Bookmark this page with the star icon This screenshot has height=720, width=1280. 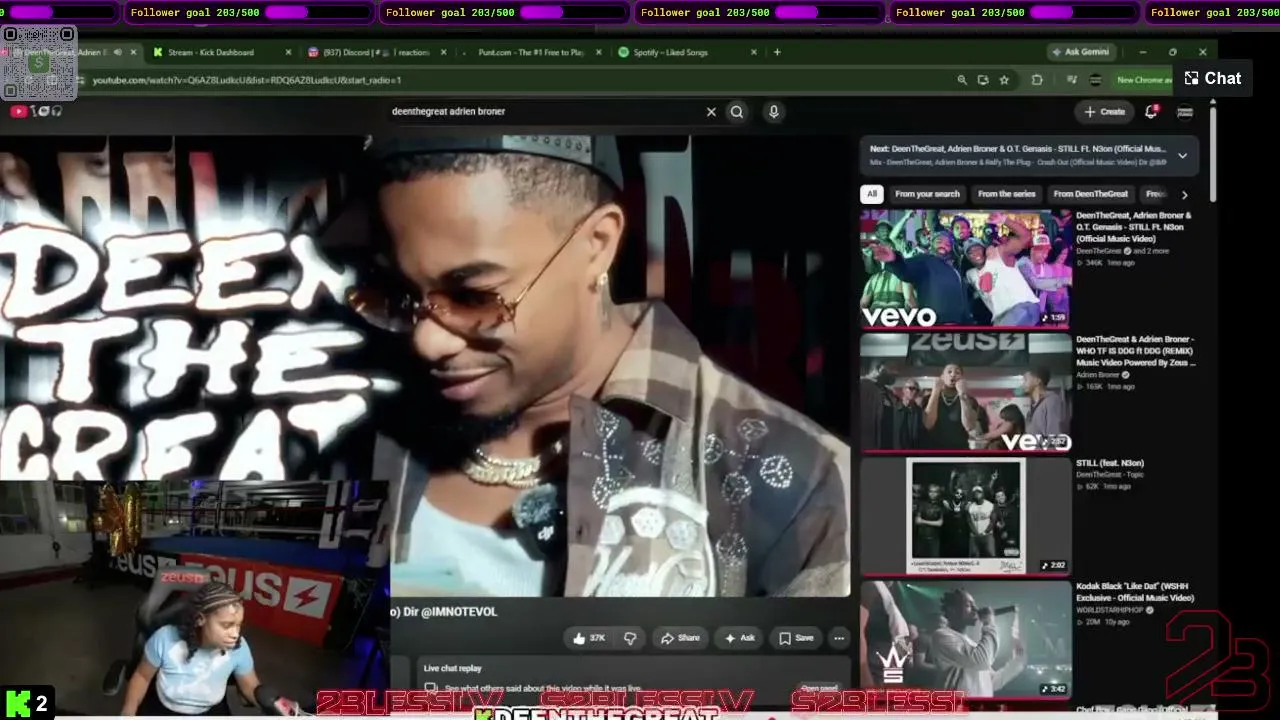[1004, 80]
